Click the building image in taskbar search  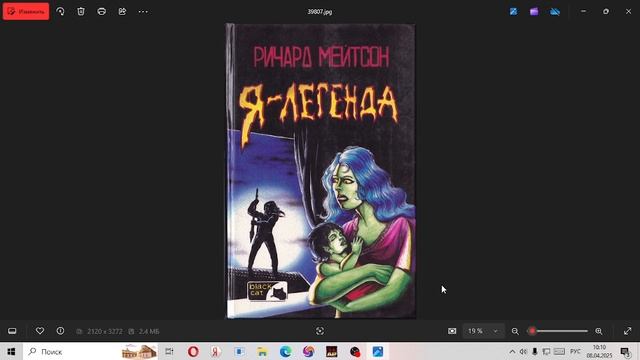[139, 351]
